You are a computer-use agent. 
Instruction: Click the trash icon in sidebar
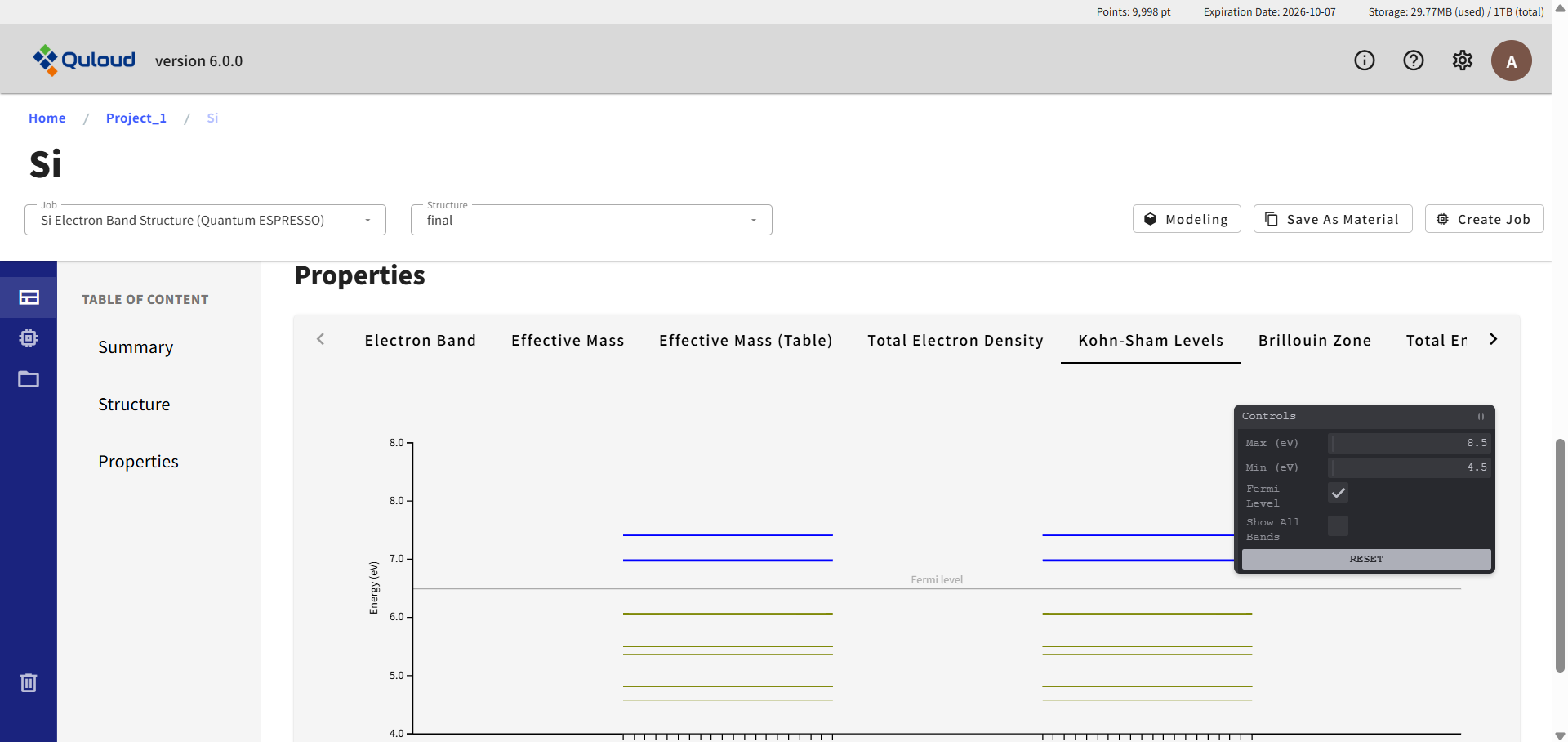tap(29, 682)
